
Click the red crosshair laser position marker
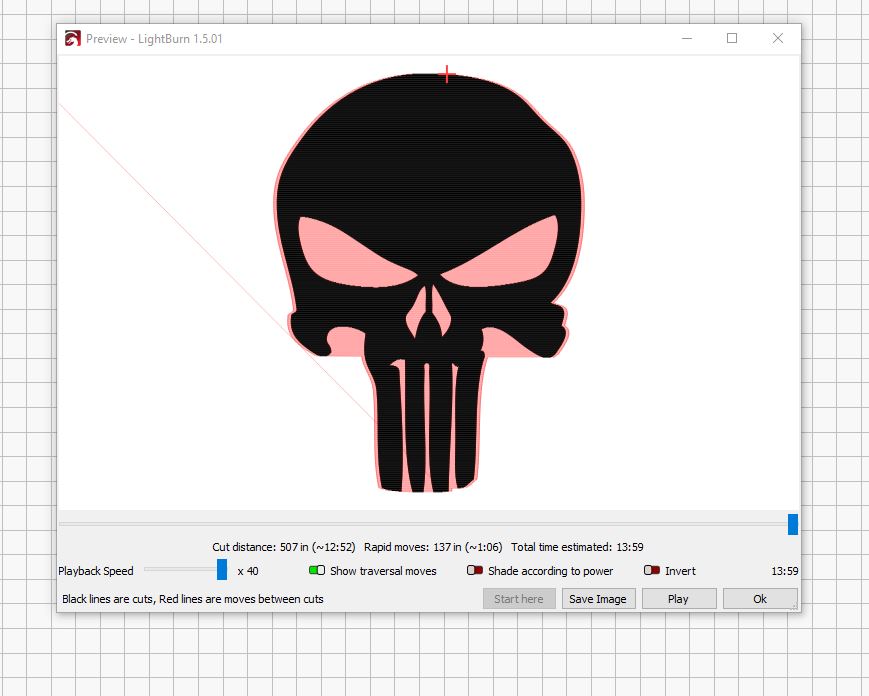tap(447, 74)
